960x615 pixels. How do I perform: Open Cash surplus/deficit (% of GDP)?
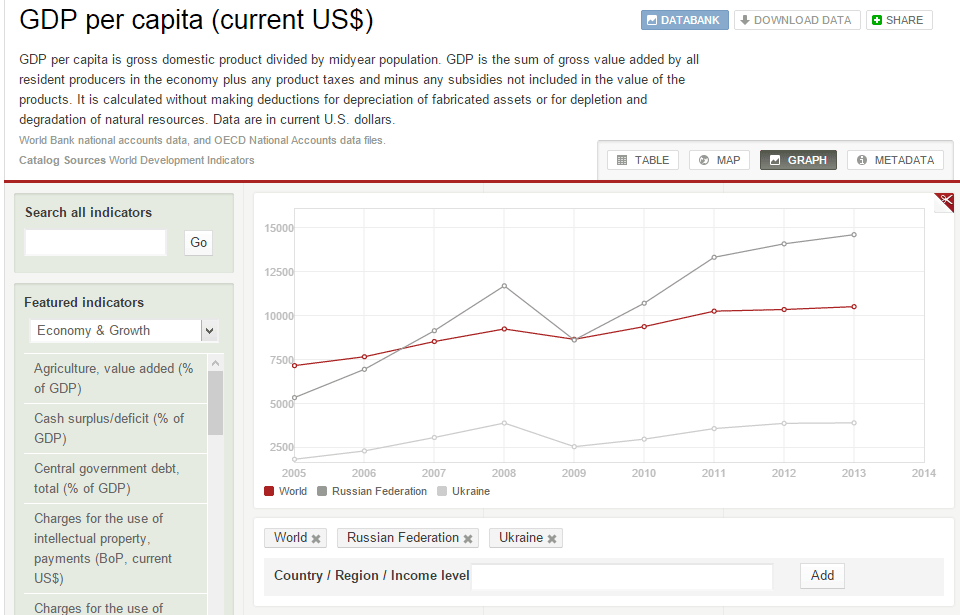(115, 428)
